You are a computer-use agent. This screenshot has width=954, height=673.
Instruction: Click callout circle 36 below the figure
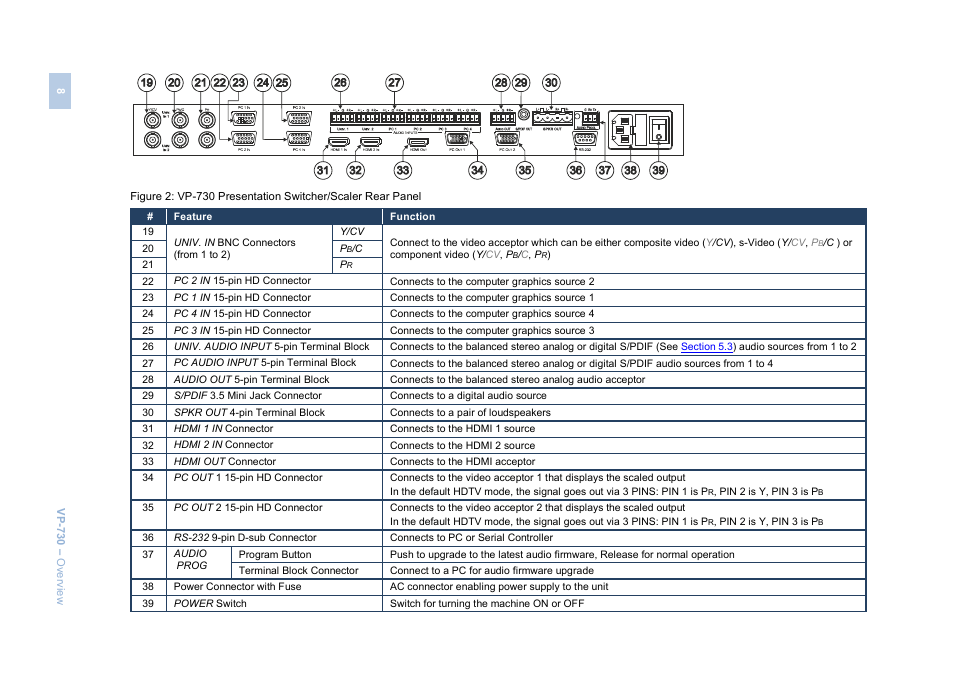click(x=576, y=170)
